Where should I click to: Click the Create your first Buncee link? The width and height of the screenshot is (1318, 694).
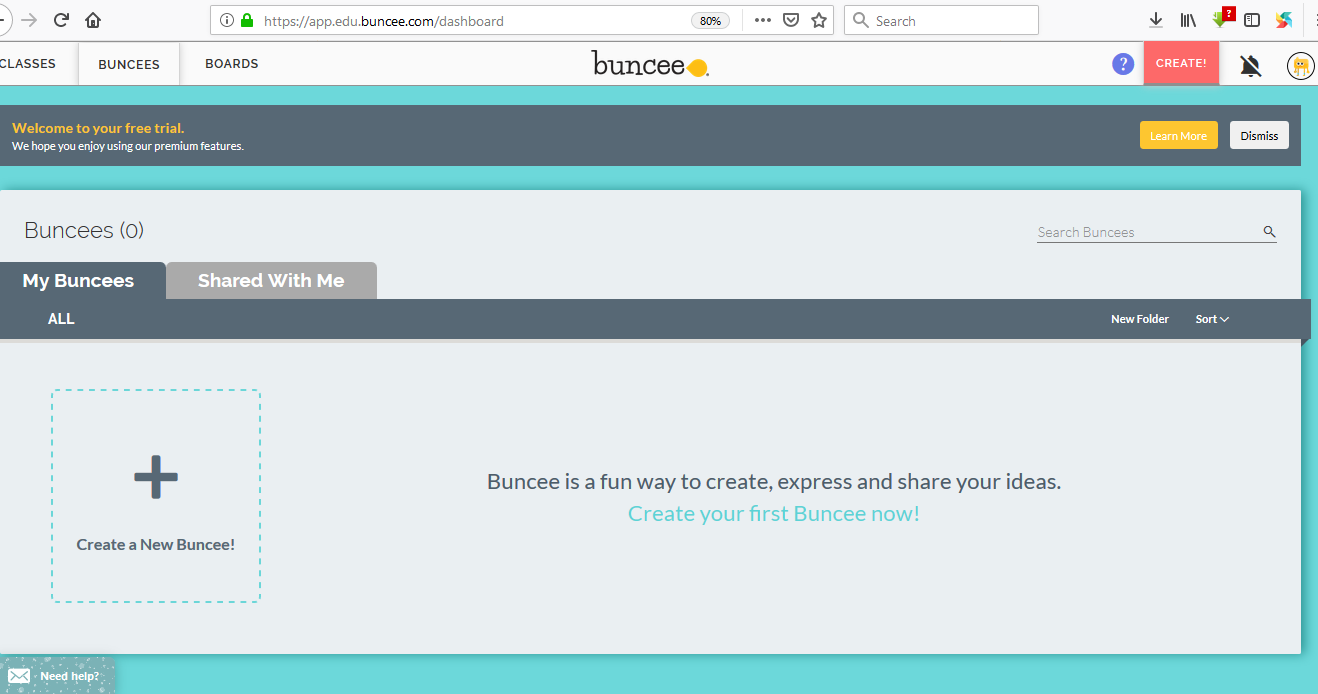point(773,512)
